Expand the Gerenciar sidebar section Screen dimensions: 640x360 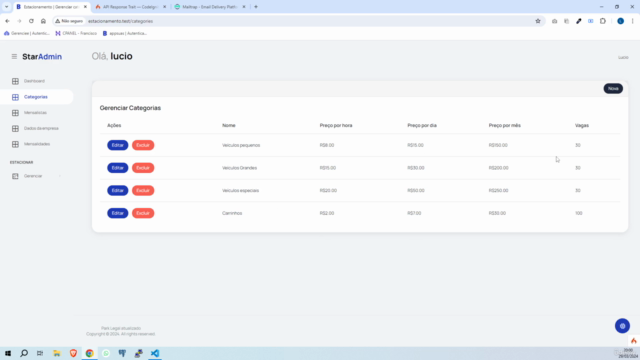pos(33,176)
